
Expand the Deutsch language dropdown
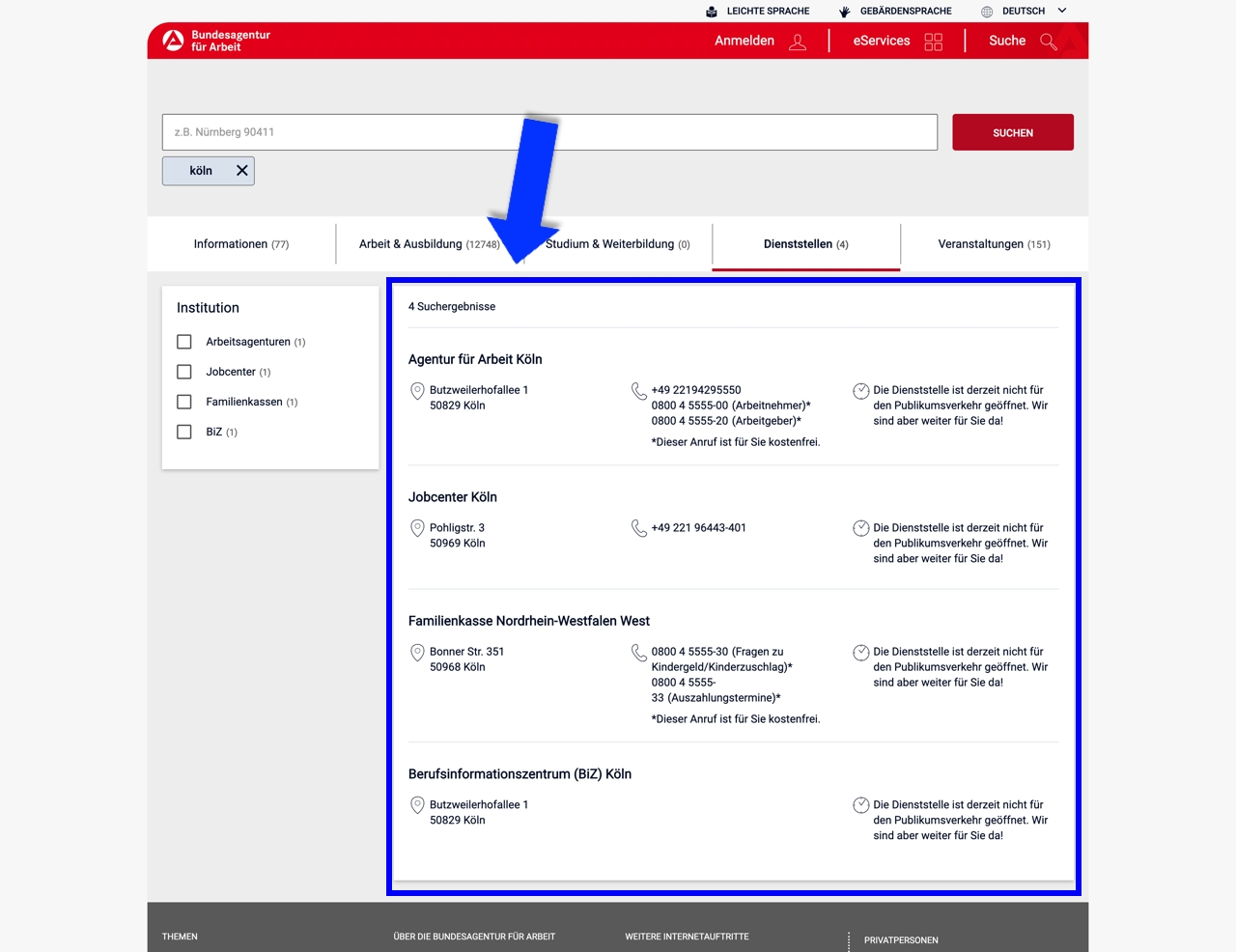click(1062, 11)
